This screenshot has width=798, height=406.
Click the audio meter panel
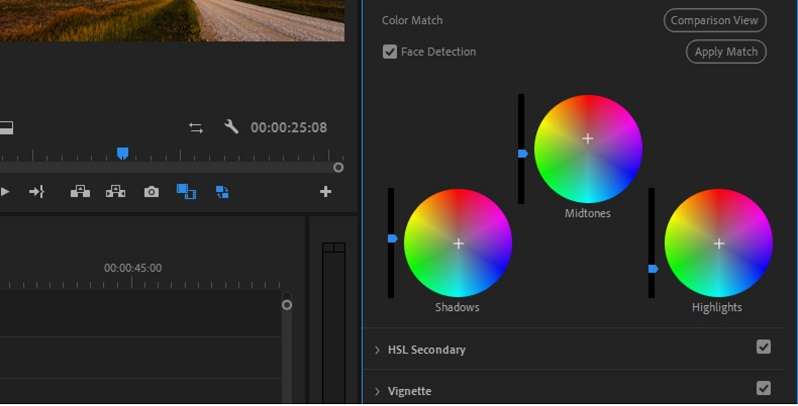point(333,322)
